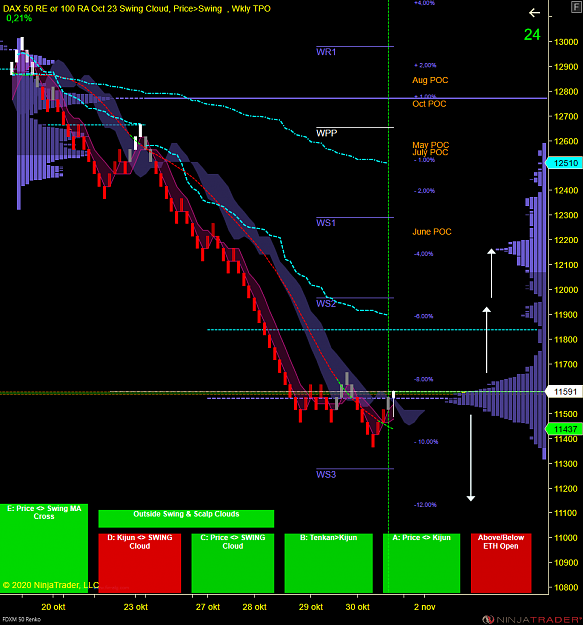The width and height of the screenshot is (583, 625).
Task: Click the WS2 pivot label
Action: coord(326,303)
